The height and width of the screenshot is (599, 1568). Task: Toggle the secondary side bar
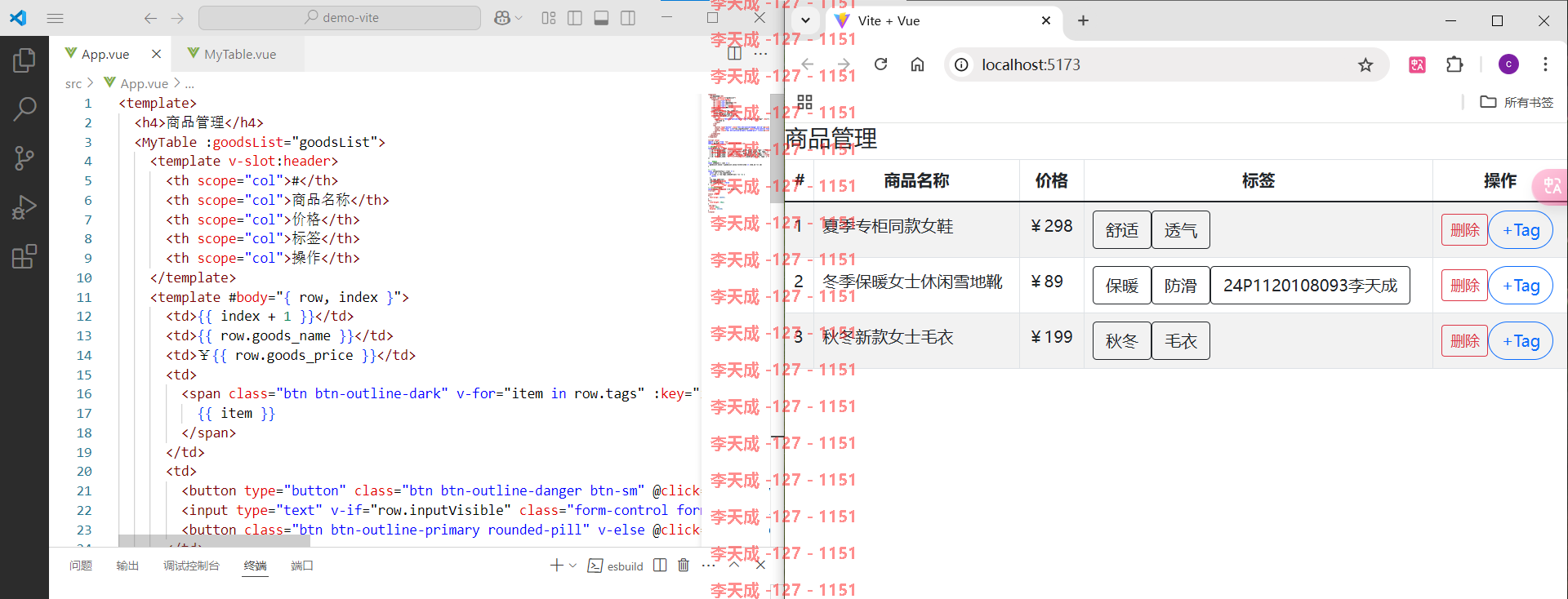tap(628, 18)
